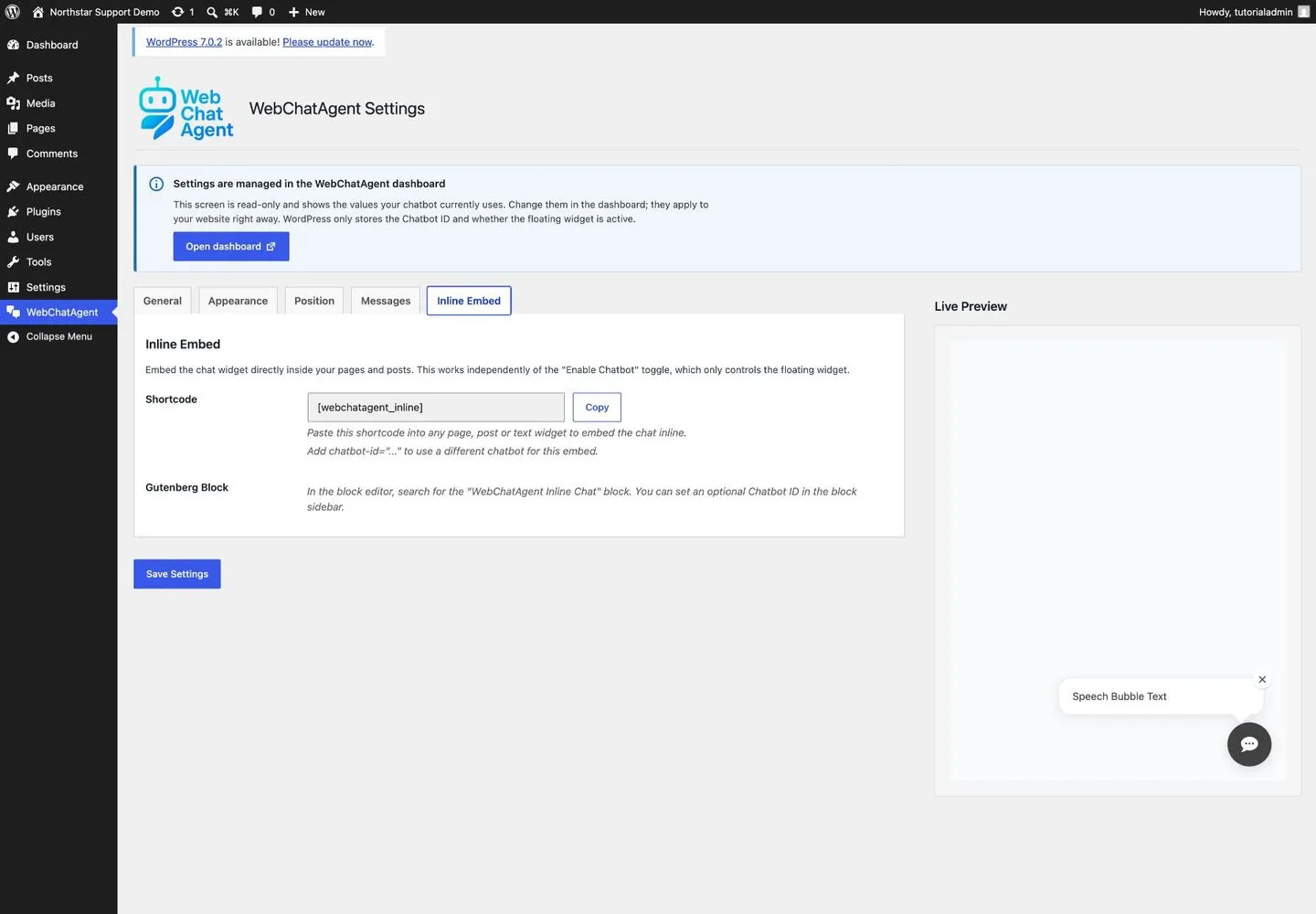Click the info icon in the notice
Image resolution: width=1316 pixels, height=914 pixels.
156,184
